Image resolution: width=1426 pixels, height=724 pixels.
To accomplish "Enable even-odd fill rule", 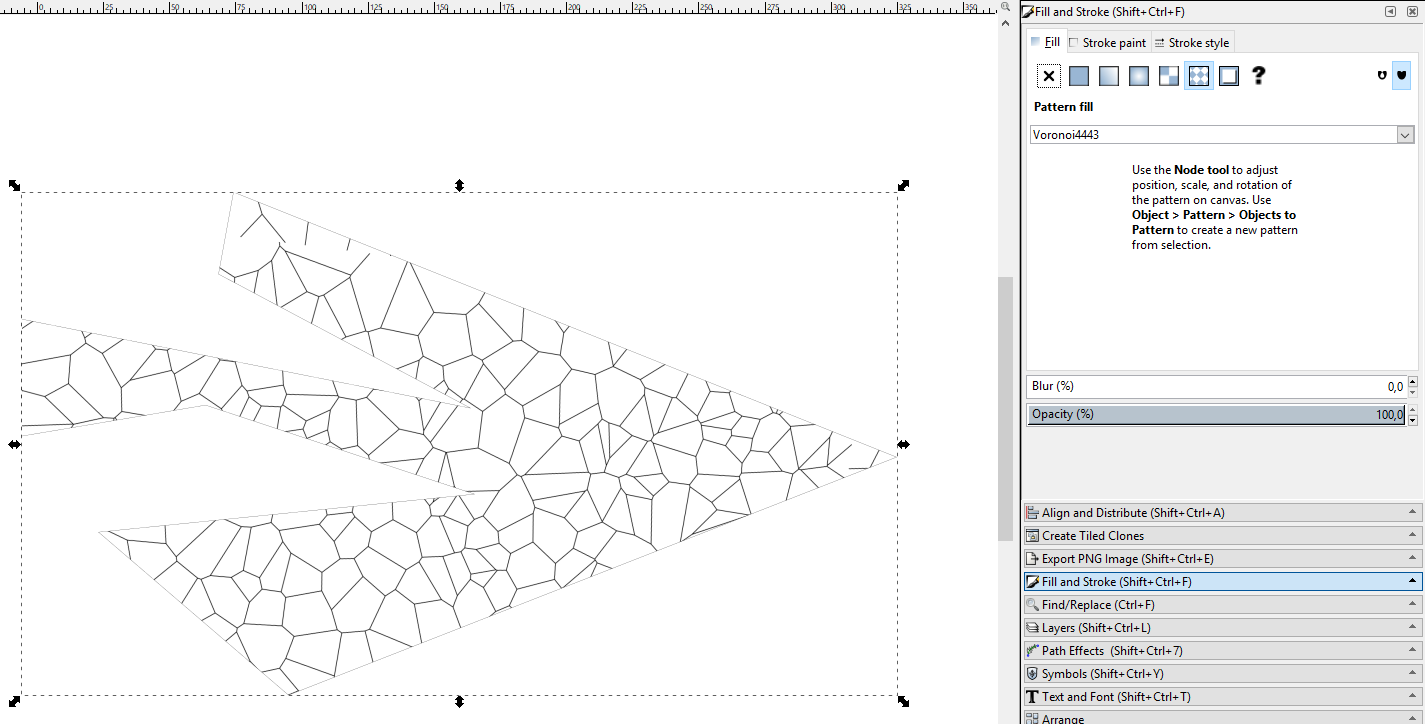I will click(x=1382, y=75).
